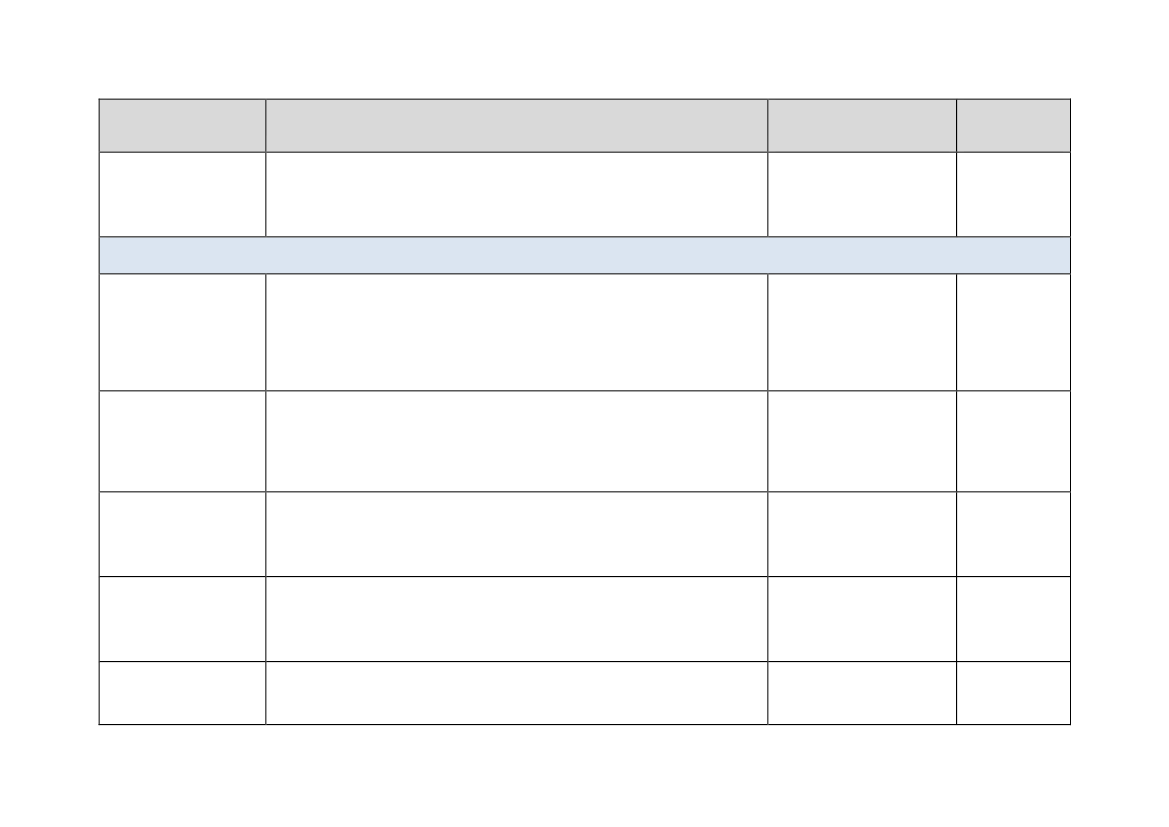The height and width of the screenshot is (827, 1169).
Task: Click third-column cell just above the blue row
Action: pyautogui.click(x=862, y=195)
